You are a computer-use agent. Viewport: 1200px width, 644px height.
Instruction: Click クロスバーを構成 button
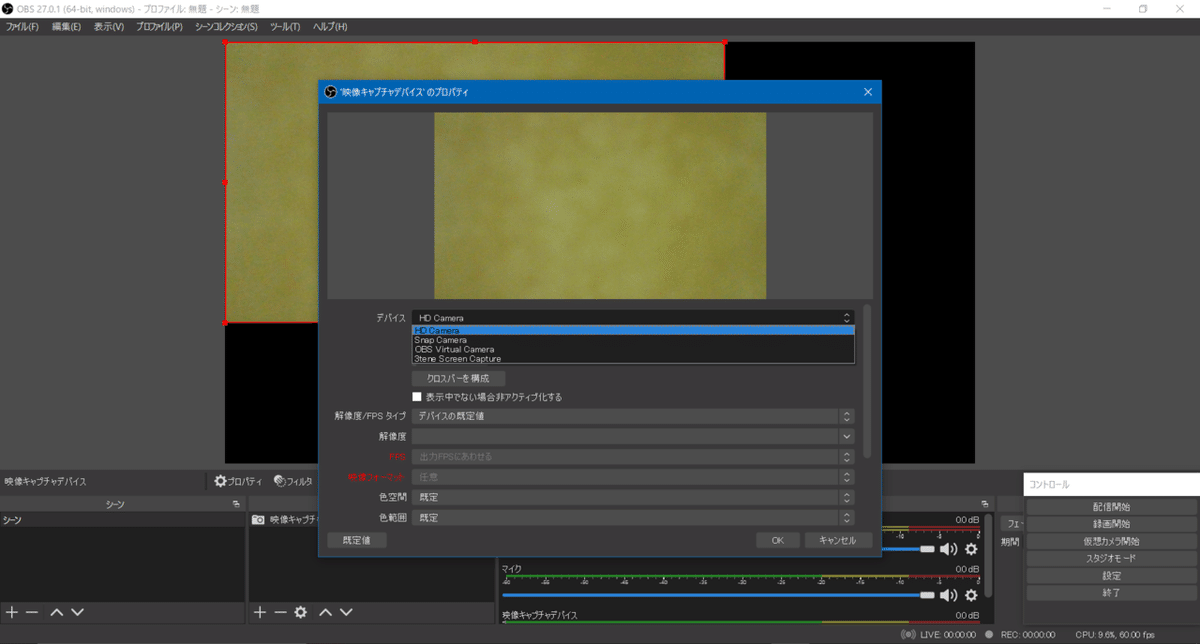(x=458, y=379)
